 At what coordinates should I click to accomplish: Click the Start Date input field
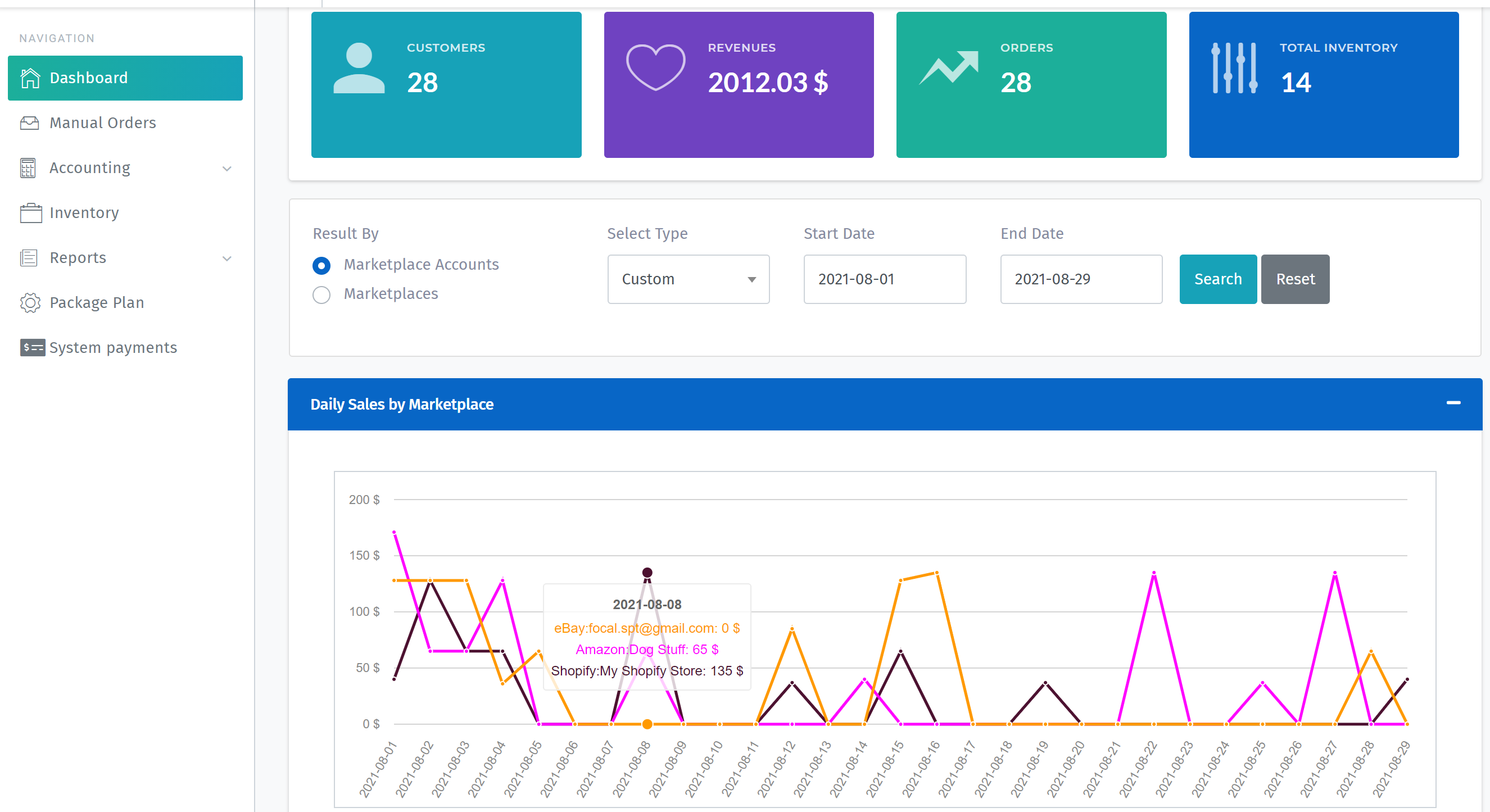pos(885,279)
